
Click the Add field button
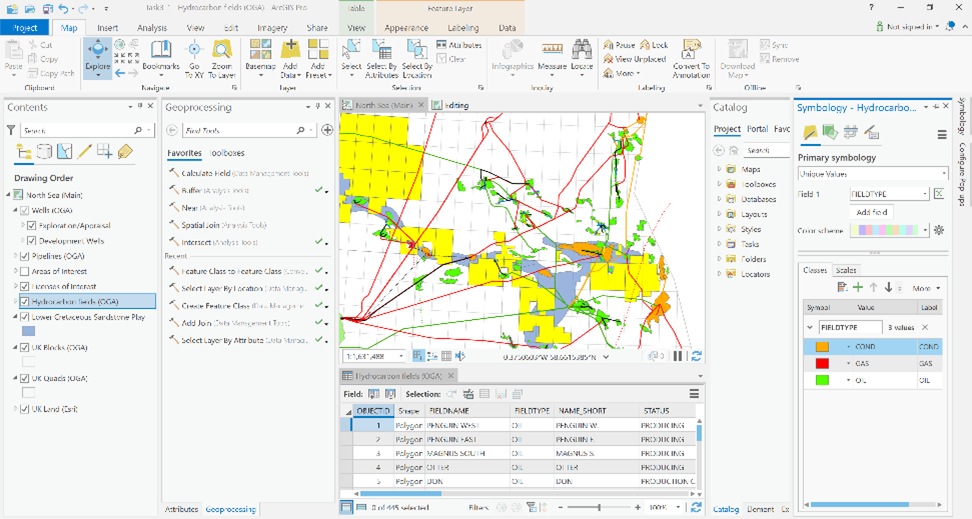point(872,212)
